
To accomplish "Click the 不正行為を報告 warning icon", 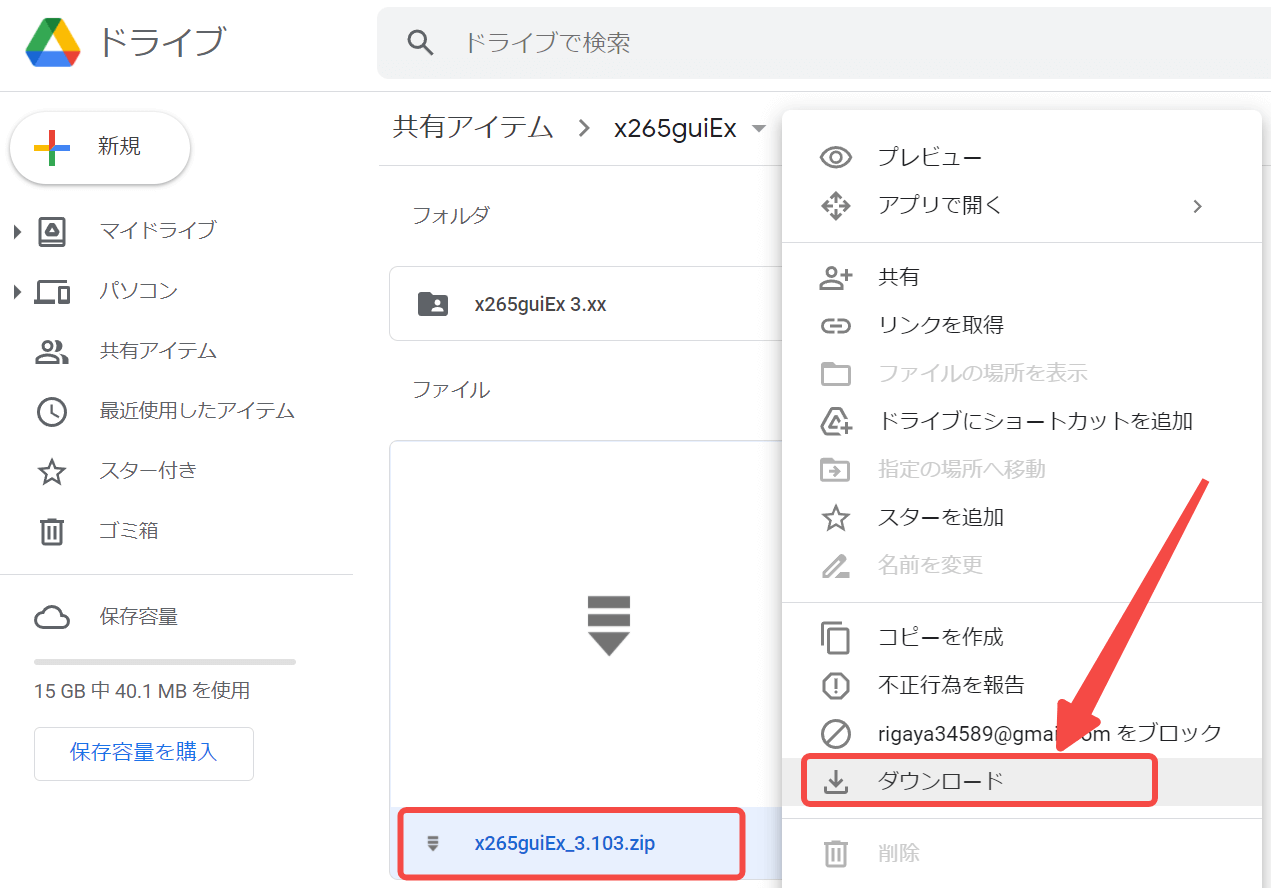I will point(835,686).
